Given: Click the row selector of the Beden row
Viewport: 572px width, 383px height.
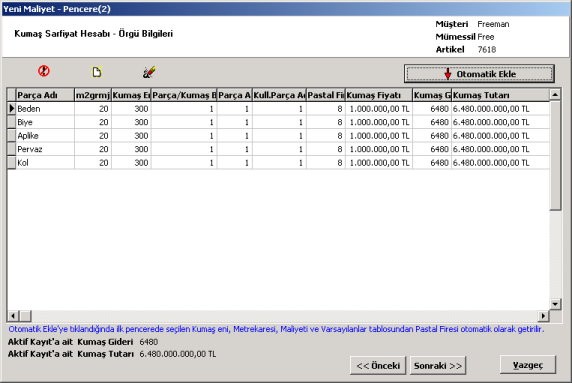Looking at the screenshot, I should tap(12, 109).
